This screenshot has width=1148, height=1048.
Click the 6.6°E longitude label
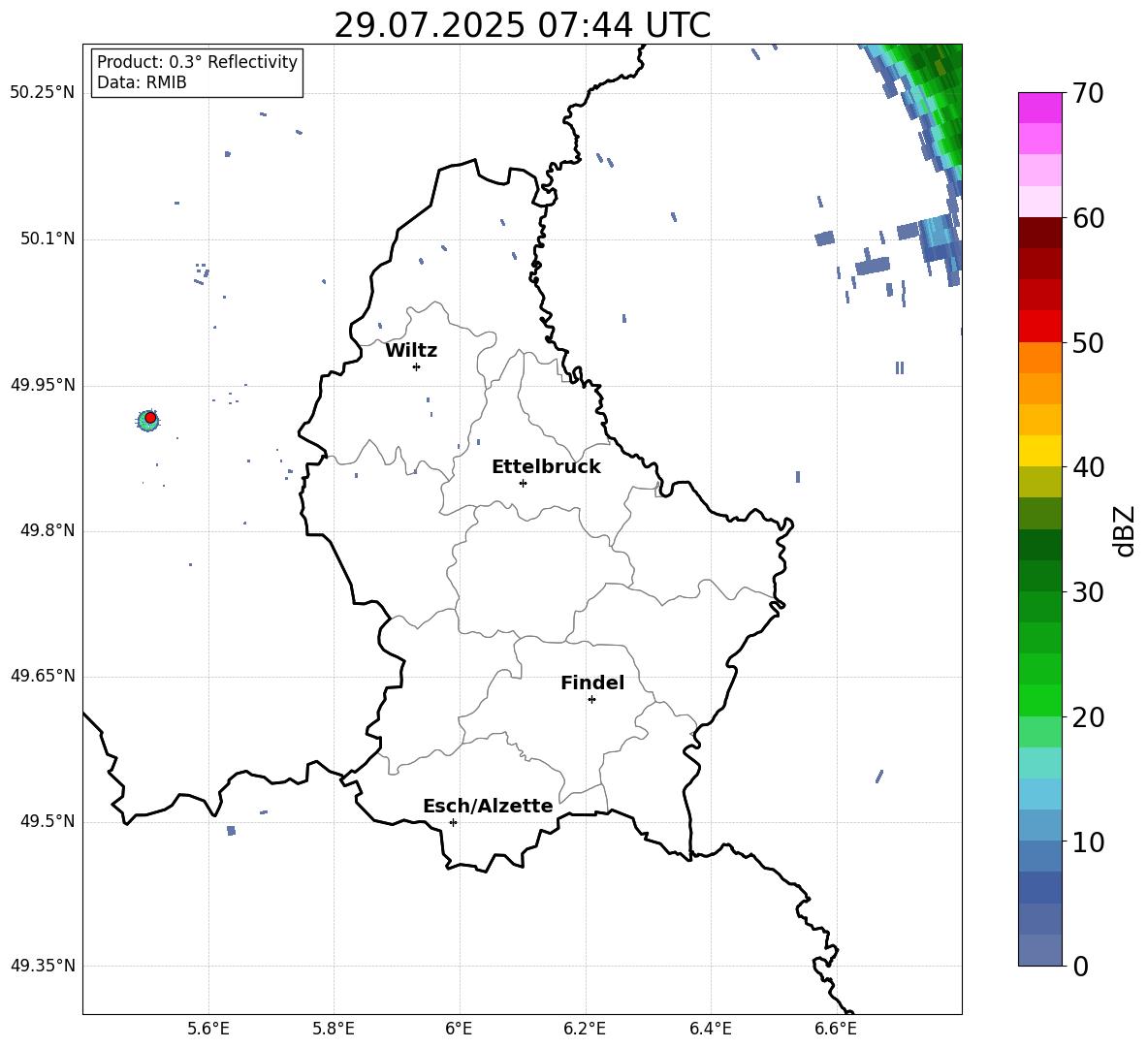[836, 1029]
